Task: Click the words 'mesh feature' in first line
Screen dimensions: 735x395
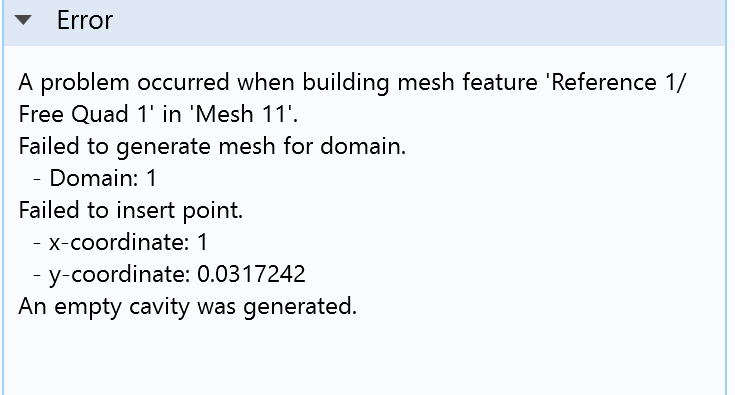Action: [x=467, y=82]
